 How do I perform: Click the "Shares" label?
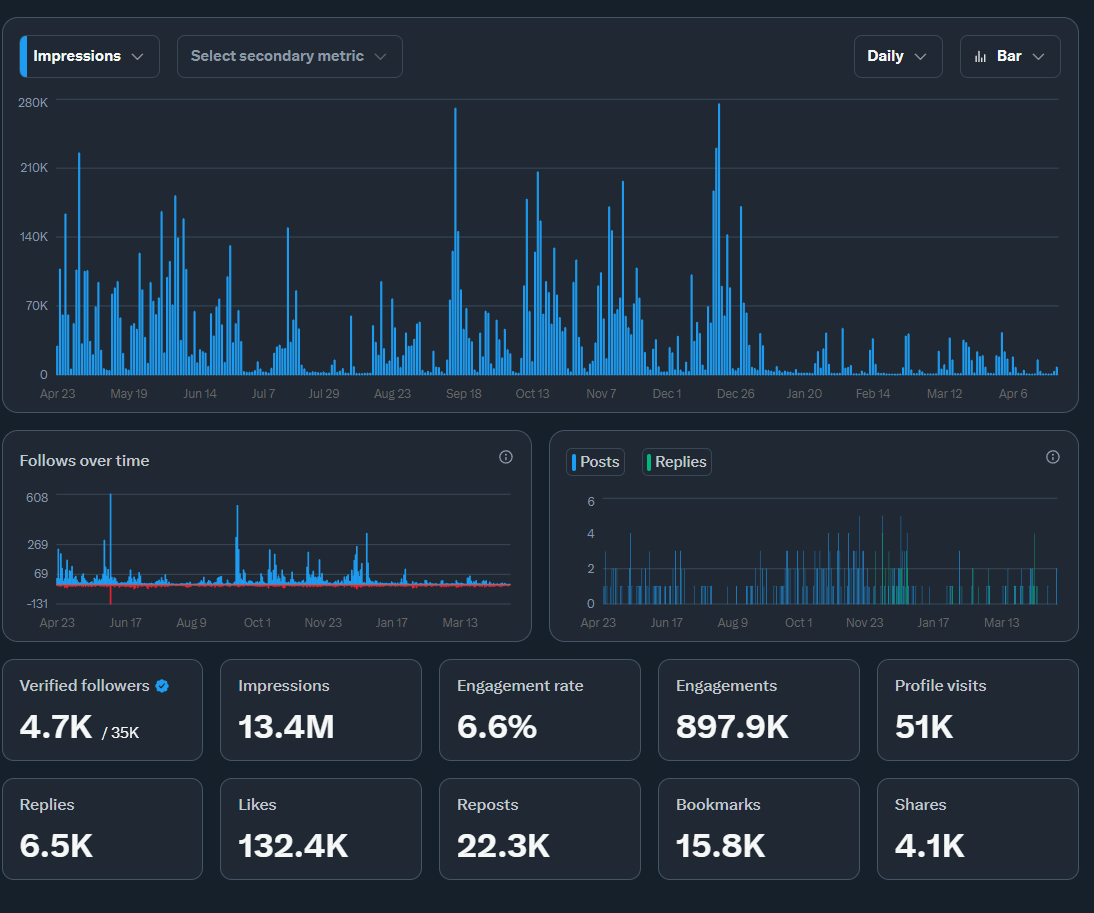[x=920, y=804]
